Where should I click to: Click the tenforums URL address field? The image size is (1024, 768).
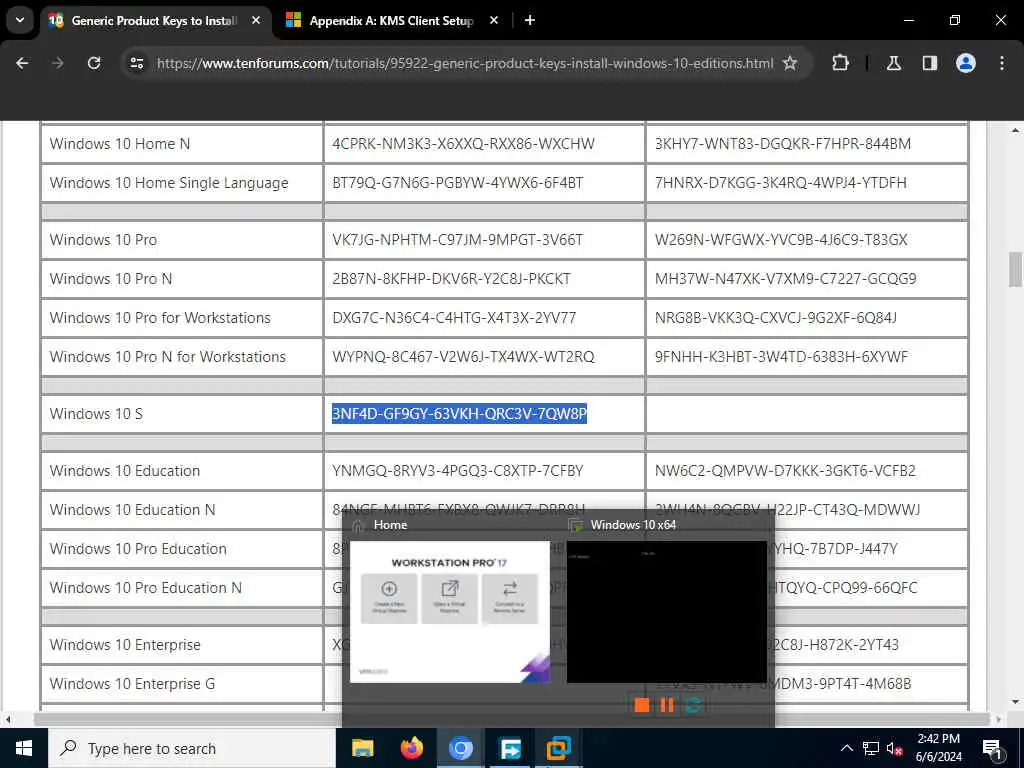(464, 63)
